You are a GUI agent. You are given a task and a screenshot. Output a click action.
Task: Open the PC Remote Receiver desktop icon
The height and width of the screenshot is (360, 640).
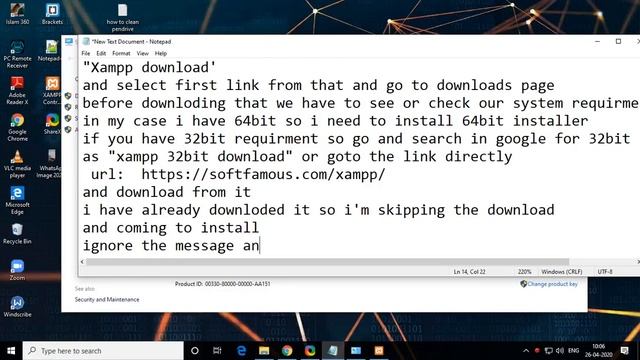click(x=17, y=54)
